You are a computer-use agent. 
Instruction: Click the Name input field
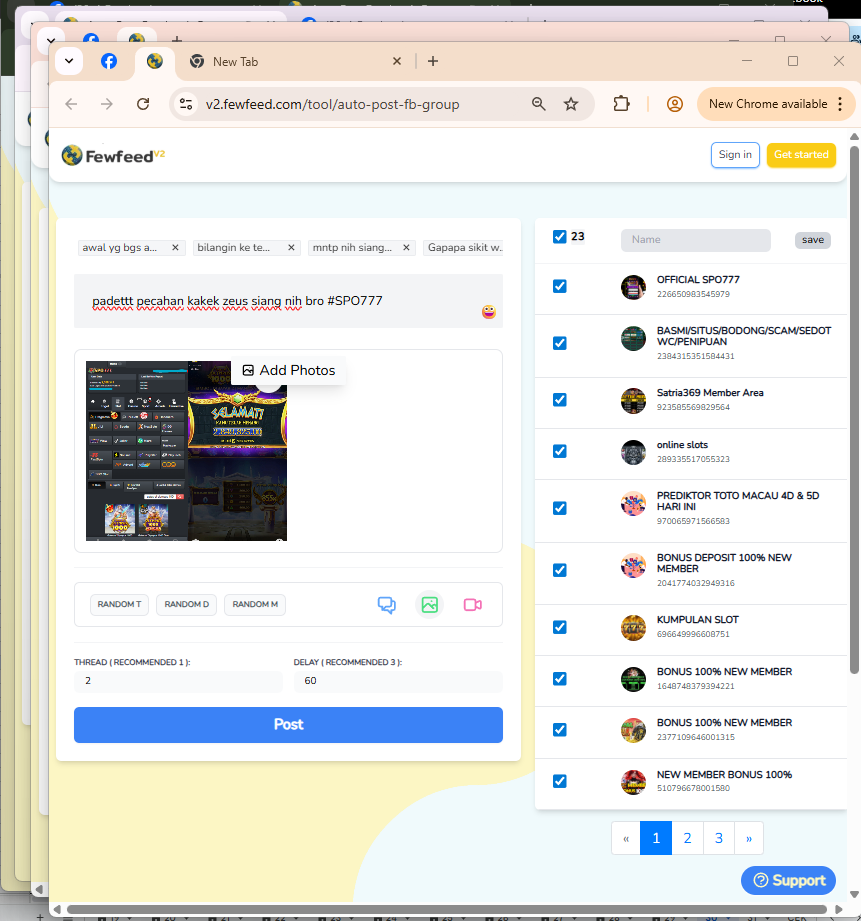pyautogui.click(x=695, y=240)
